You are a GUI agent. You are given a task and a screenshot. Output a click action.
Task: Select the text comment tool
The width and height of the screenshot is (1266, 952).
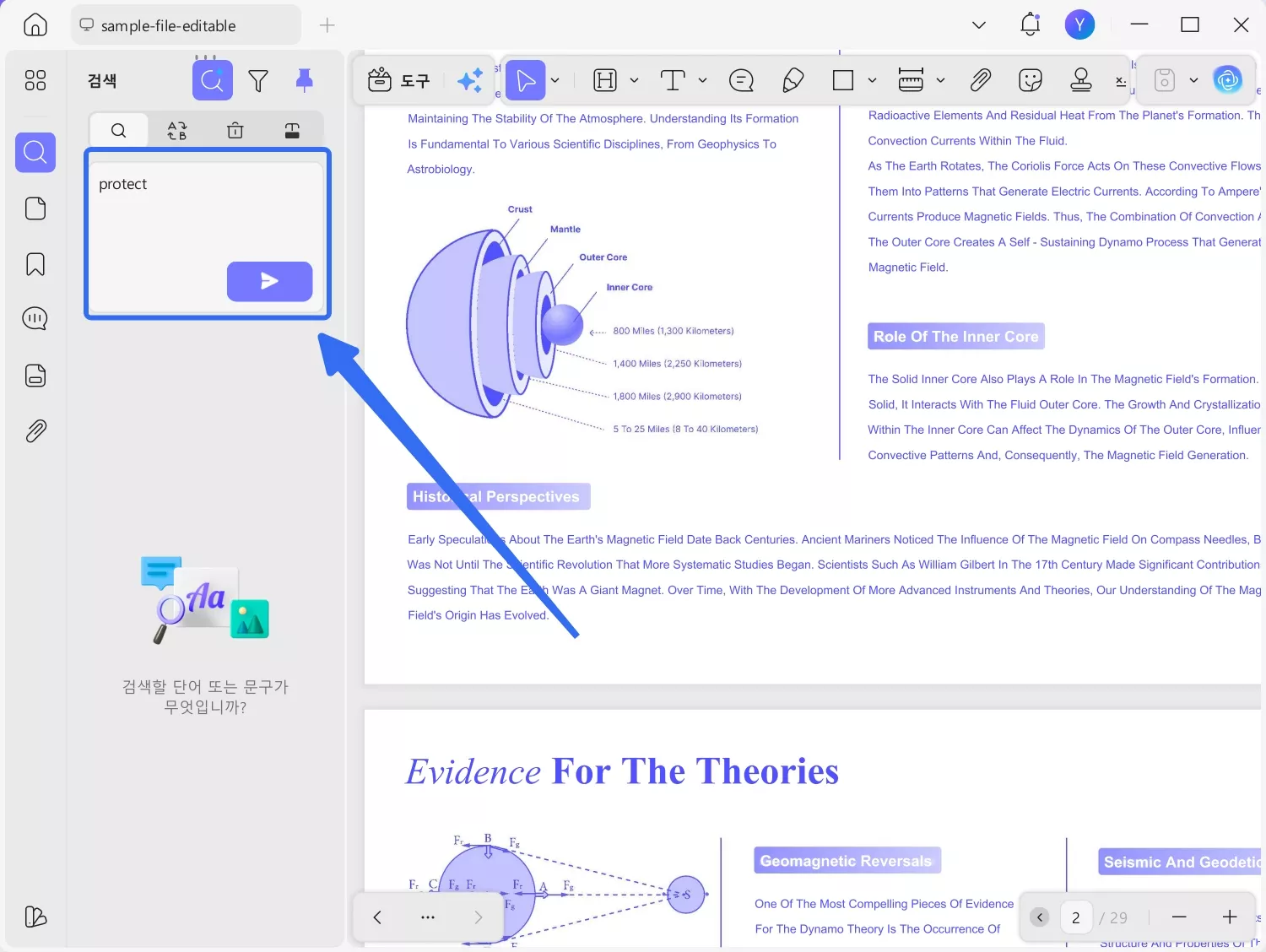tap(673, 81)
